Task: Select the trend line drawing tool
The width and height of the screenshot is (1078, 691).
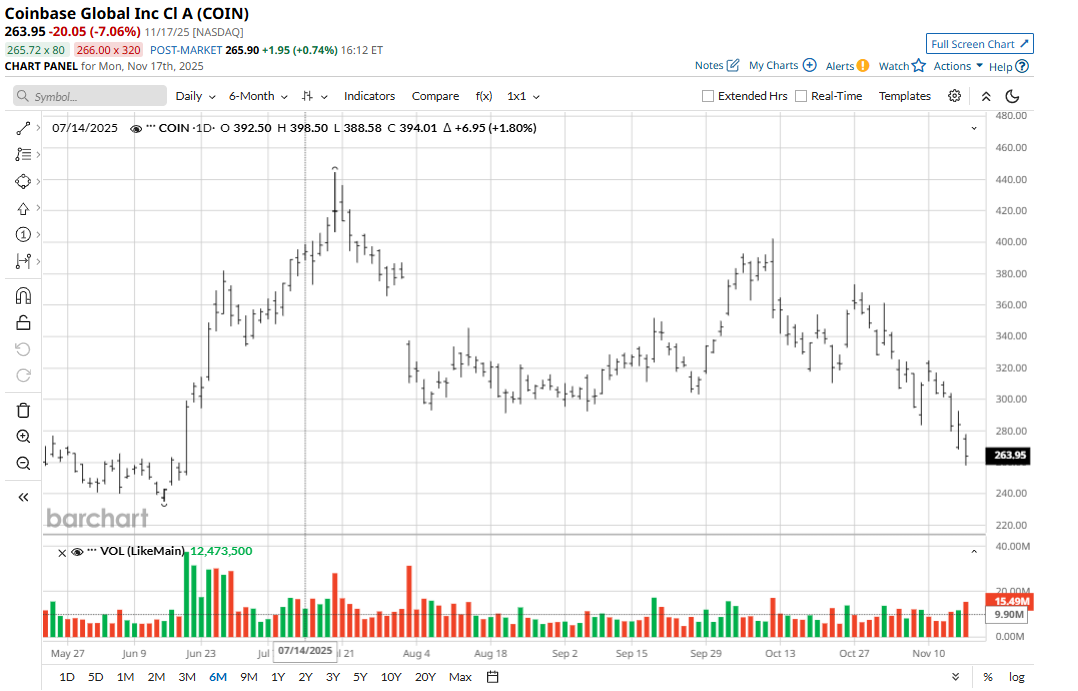Action: coord(23,128)
